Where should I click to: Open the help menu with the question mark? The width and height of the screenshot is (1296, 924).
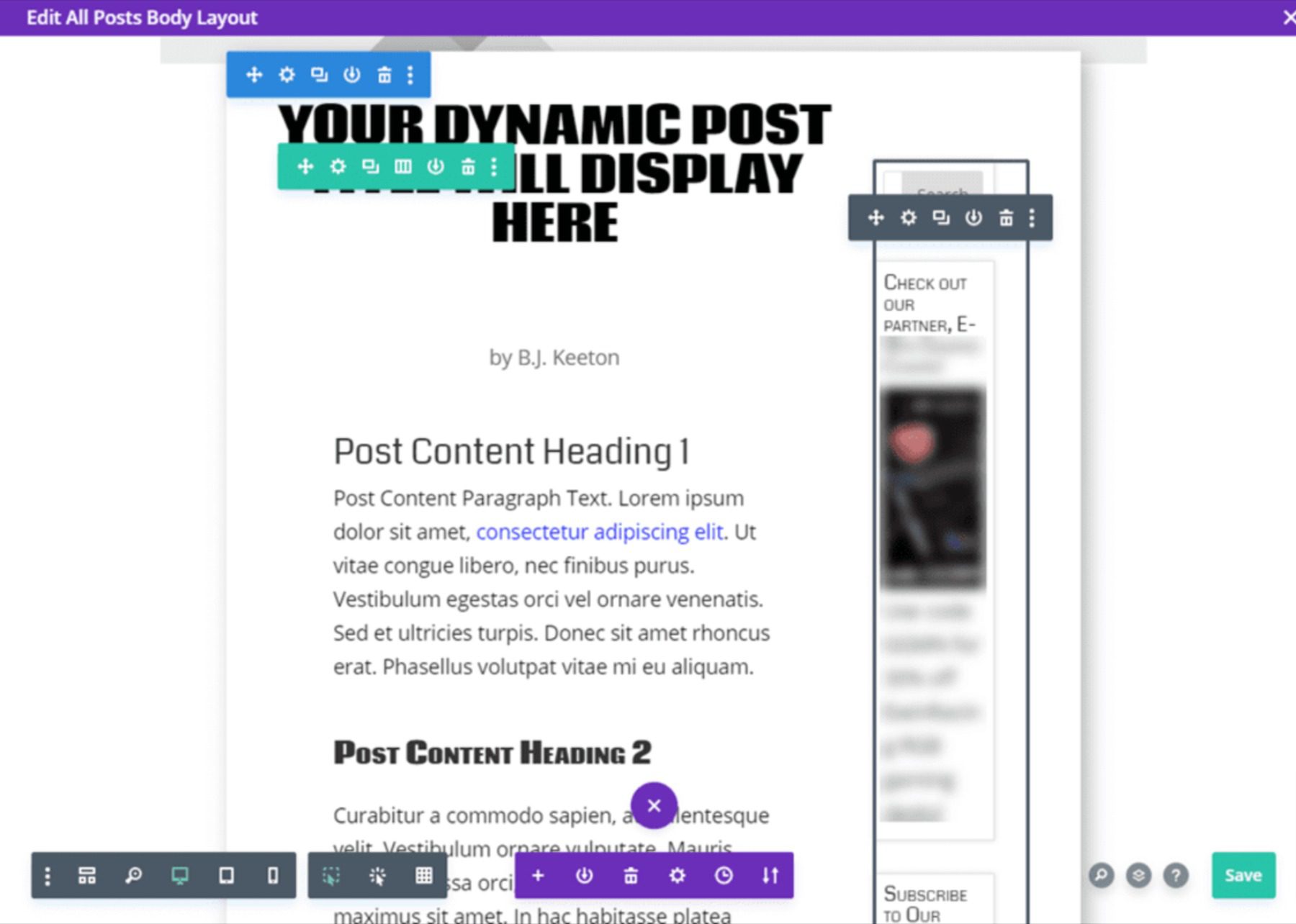[1174, 876]
